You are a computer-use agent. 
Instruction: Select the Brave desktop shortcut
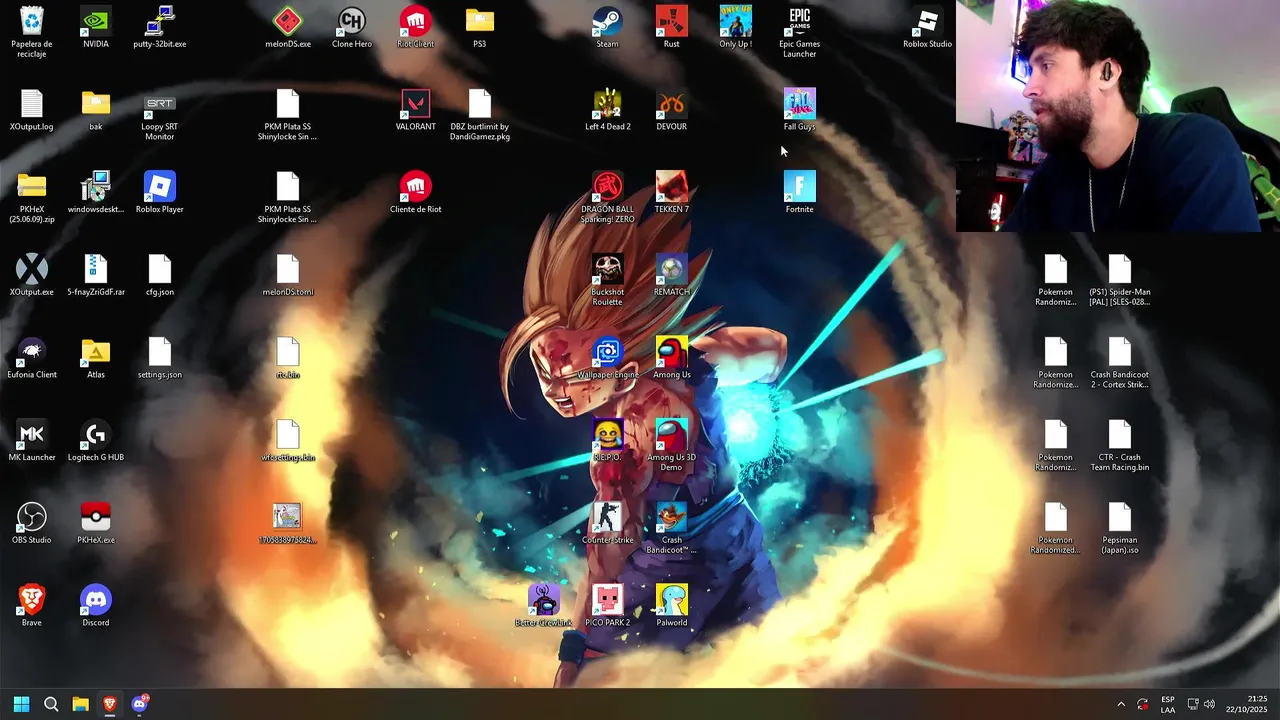point(32,600)
